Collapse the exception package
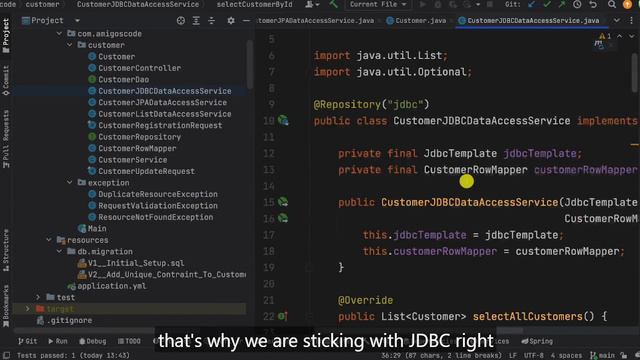The width and height of the screenshot is (640, 360). [x=70, y=182]
